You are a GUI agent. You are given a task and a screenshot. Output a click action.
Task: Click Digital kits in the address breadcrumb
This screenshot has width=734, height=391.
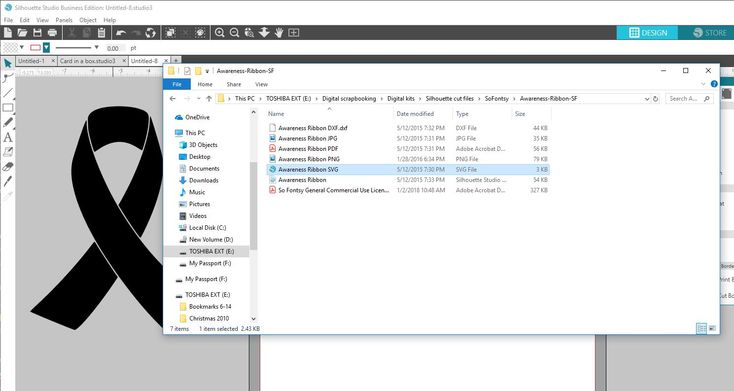(x=401, y=99)
